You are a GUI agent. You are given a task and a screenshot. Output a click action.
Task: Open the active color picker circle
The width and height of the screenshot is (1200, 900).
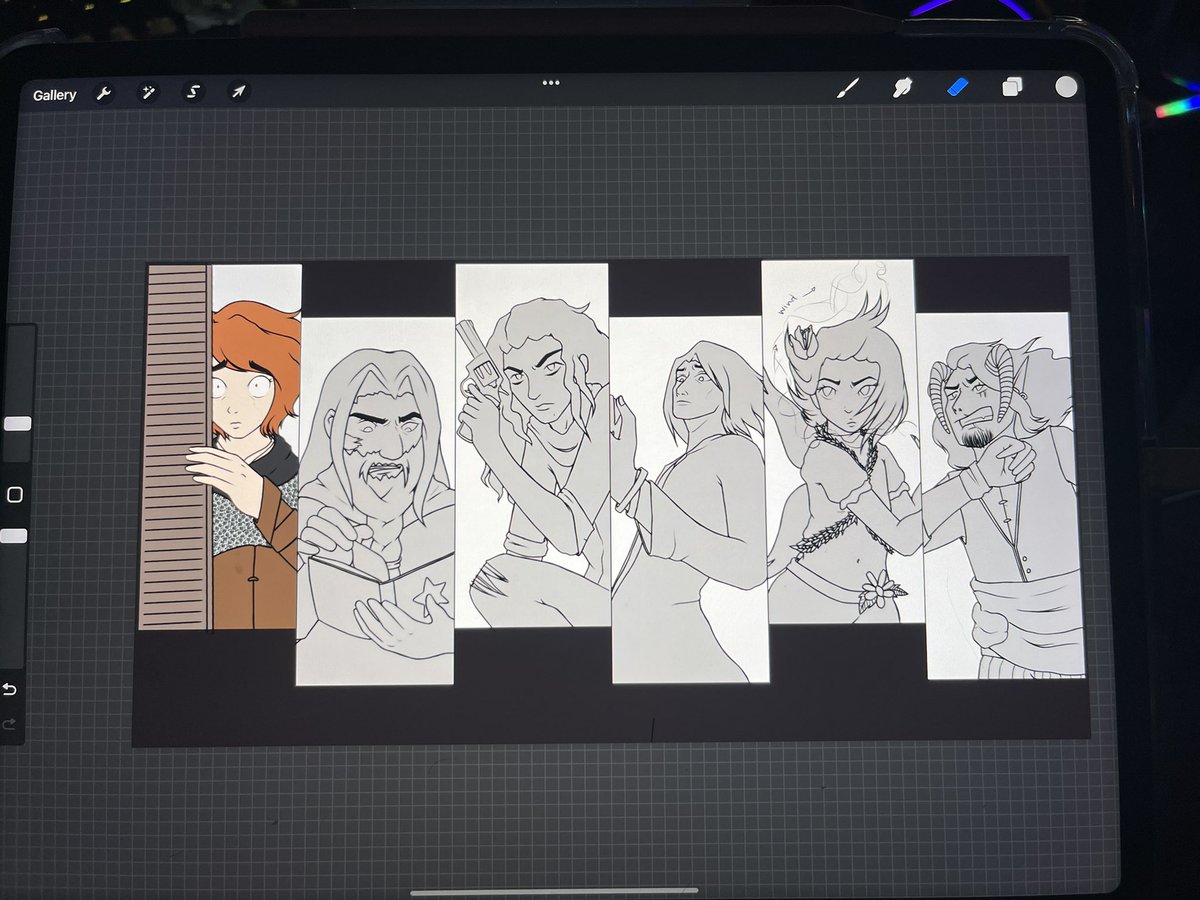1066,87
